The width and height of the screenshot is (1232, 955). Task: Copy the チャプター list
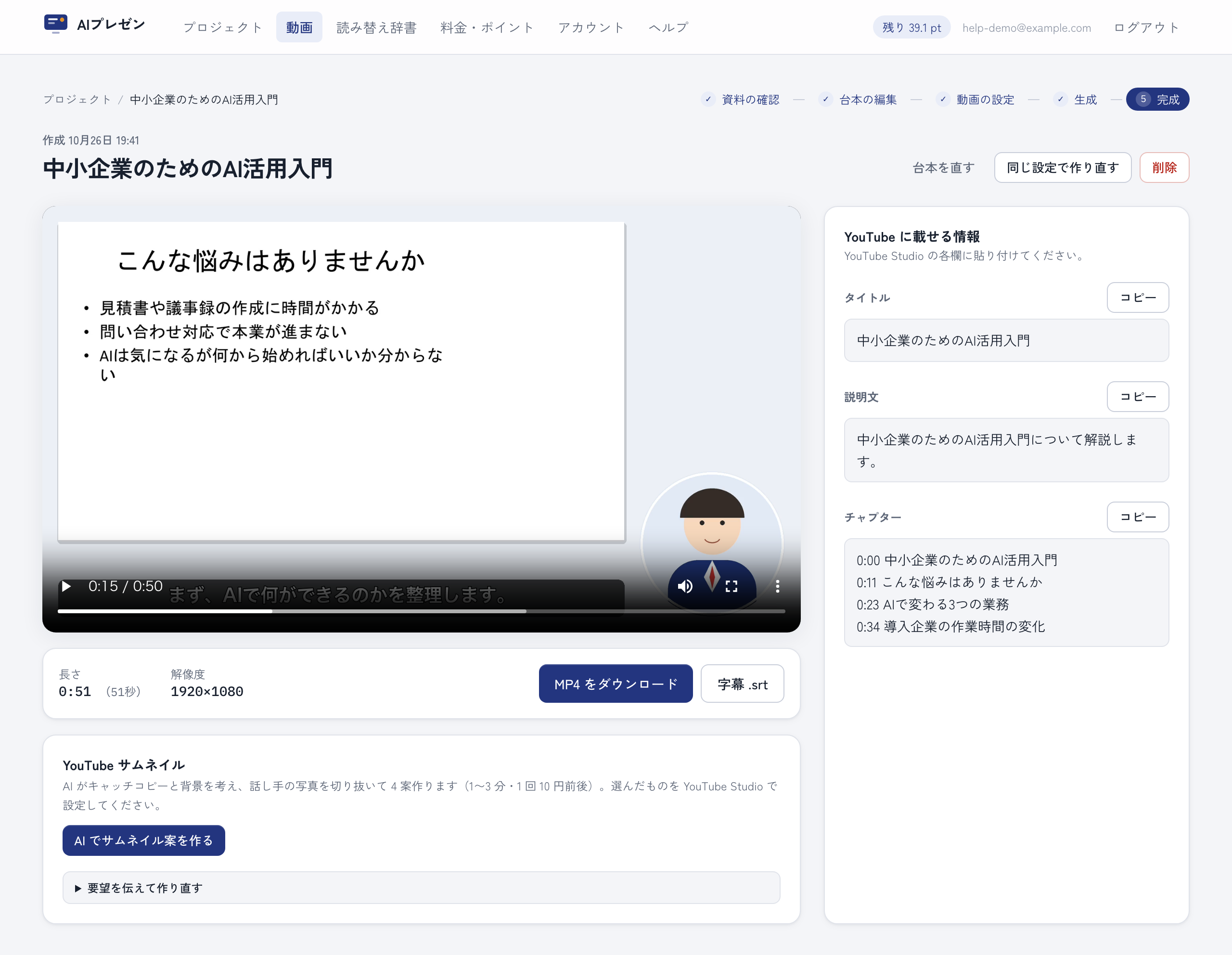1137,516
